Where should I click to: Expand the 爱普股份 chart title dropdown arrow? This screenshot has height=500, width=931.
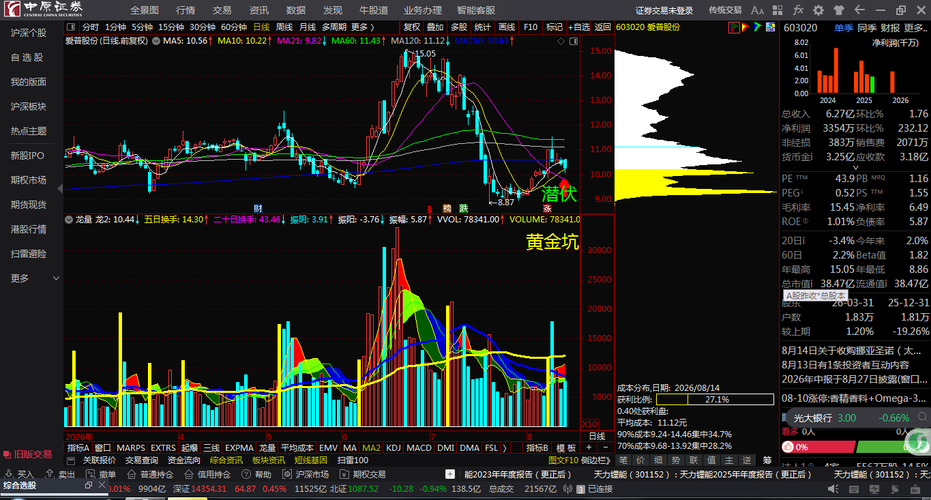(x=156, y=41)
